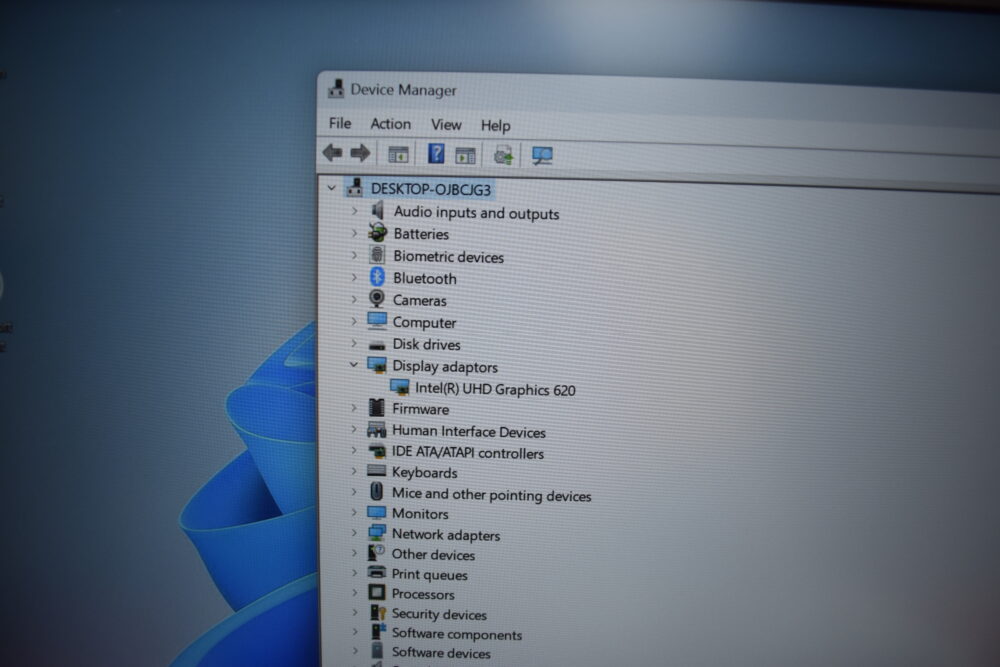This screenshot has height=667, width=1000.
Task: Click the Print queues printer icon
Action: (376, 572)
